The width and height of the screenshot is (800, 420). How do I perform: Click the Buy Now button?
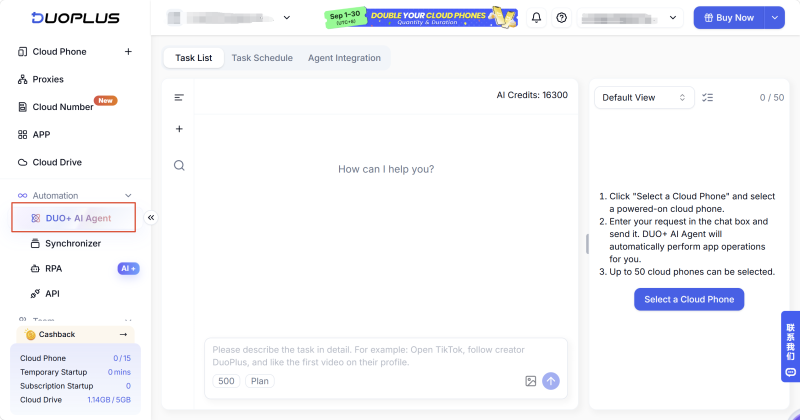[729, 18]
